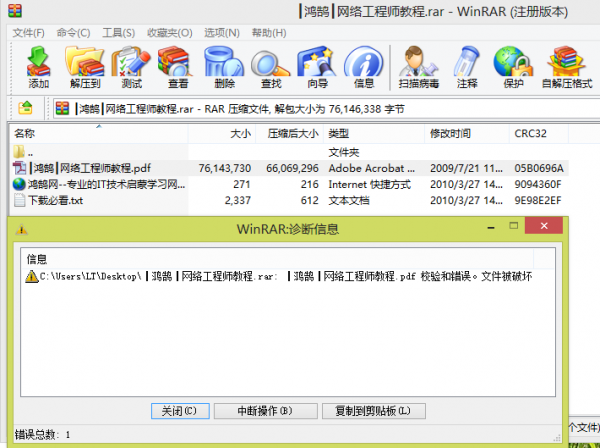Click the 测试 (Test) toolbar icon
Viewport: 600px width, 448px height.
coord(131,67)
